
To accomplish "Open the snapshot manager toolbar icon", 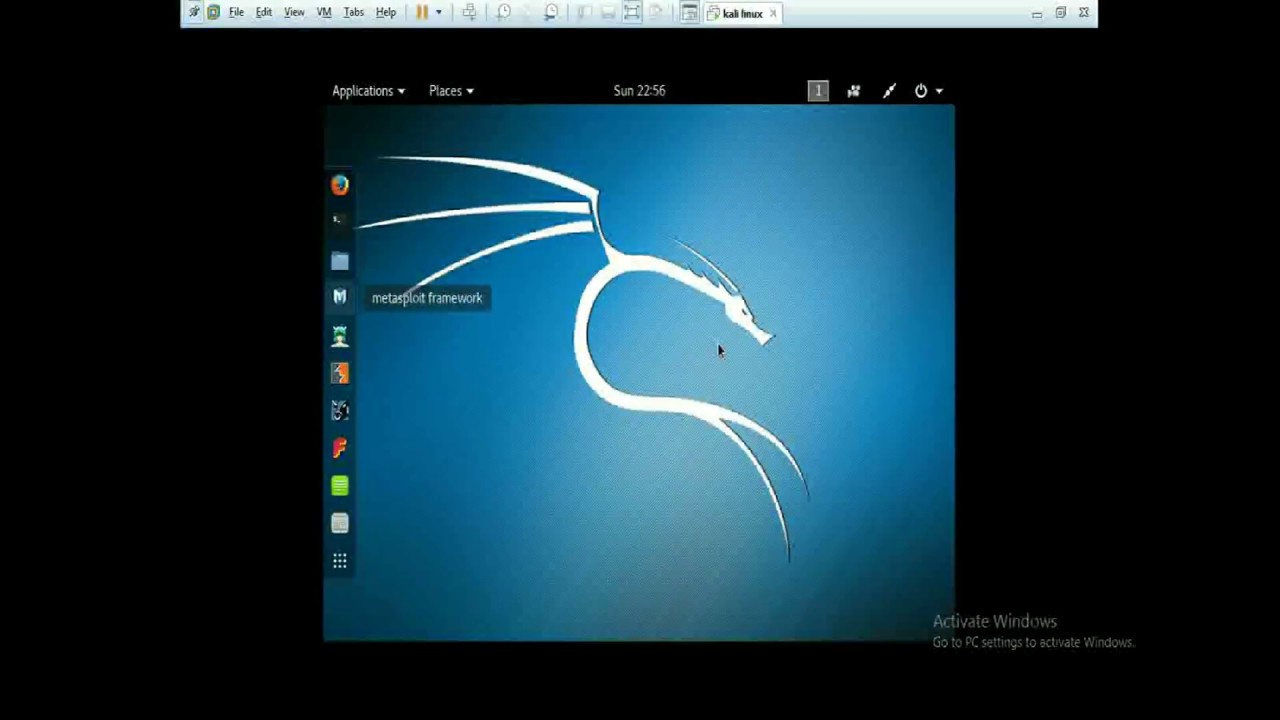I will [551, 13].
